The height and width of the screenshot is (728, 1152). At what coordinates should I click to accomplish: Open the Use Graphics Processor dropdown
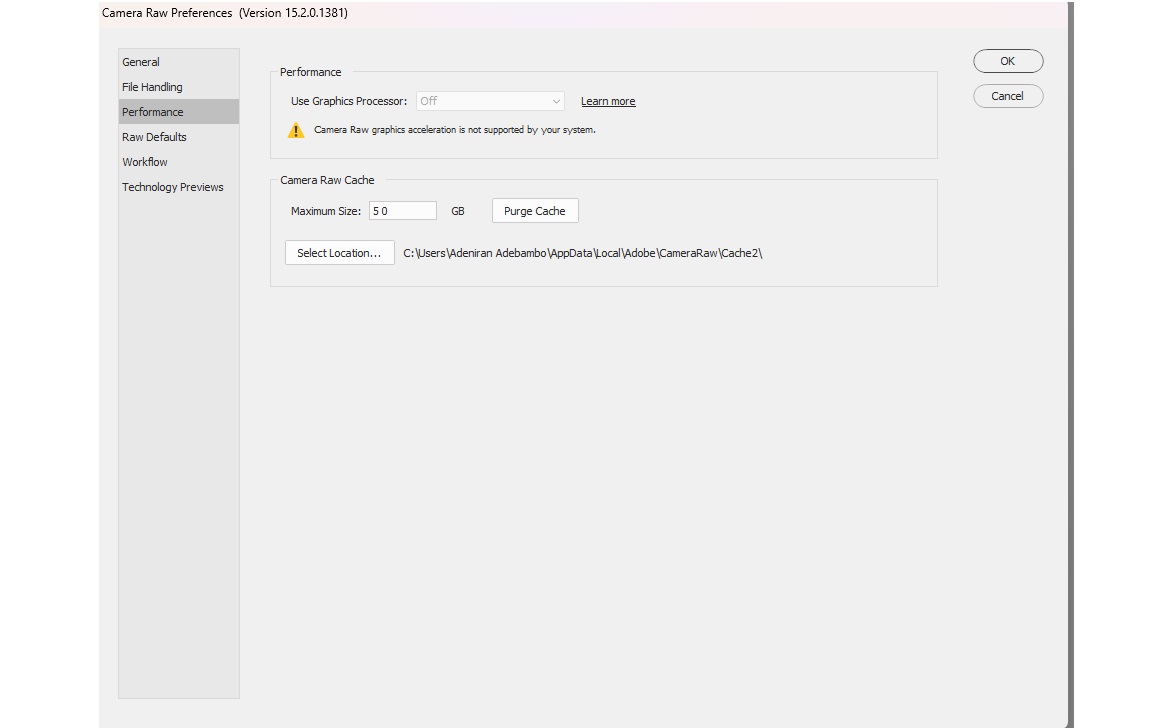coord(489,100)
